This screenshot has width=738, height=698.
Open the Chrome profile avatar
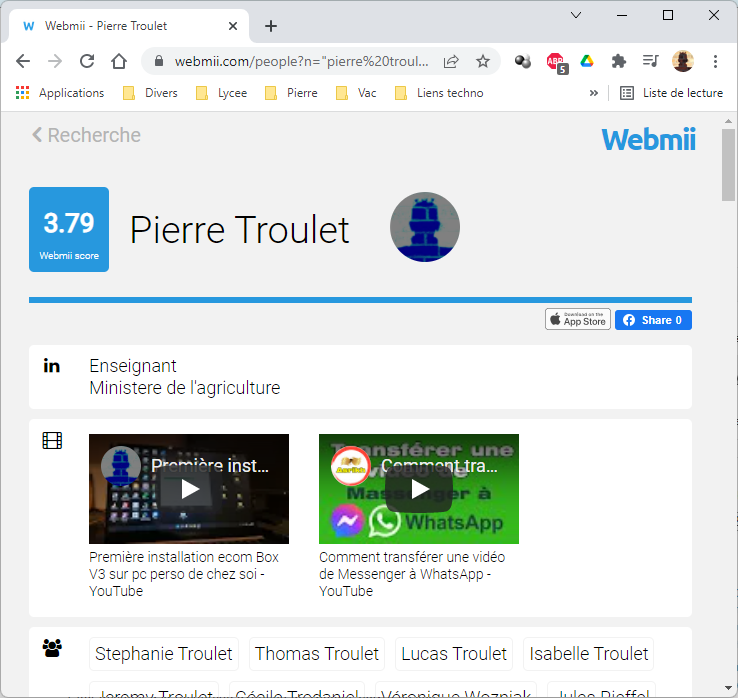pyautogui.click(x=683, y=61)
